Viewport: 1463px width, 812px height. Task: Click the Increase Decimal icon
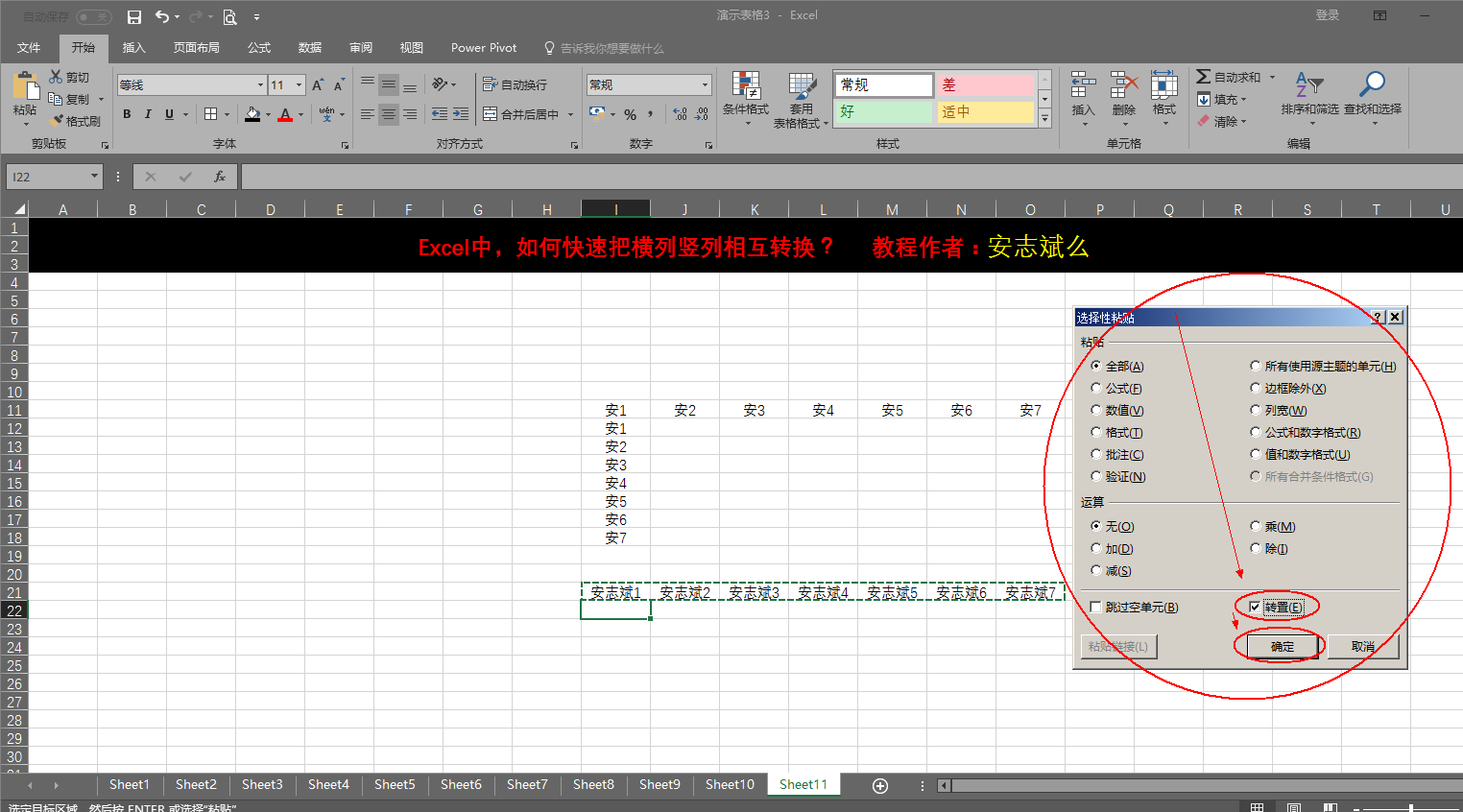tap(681, 114)
